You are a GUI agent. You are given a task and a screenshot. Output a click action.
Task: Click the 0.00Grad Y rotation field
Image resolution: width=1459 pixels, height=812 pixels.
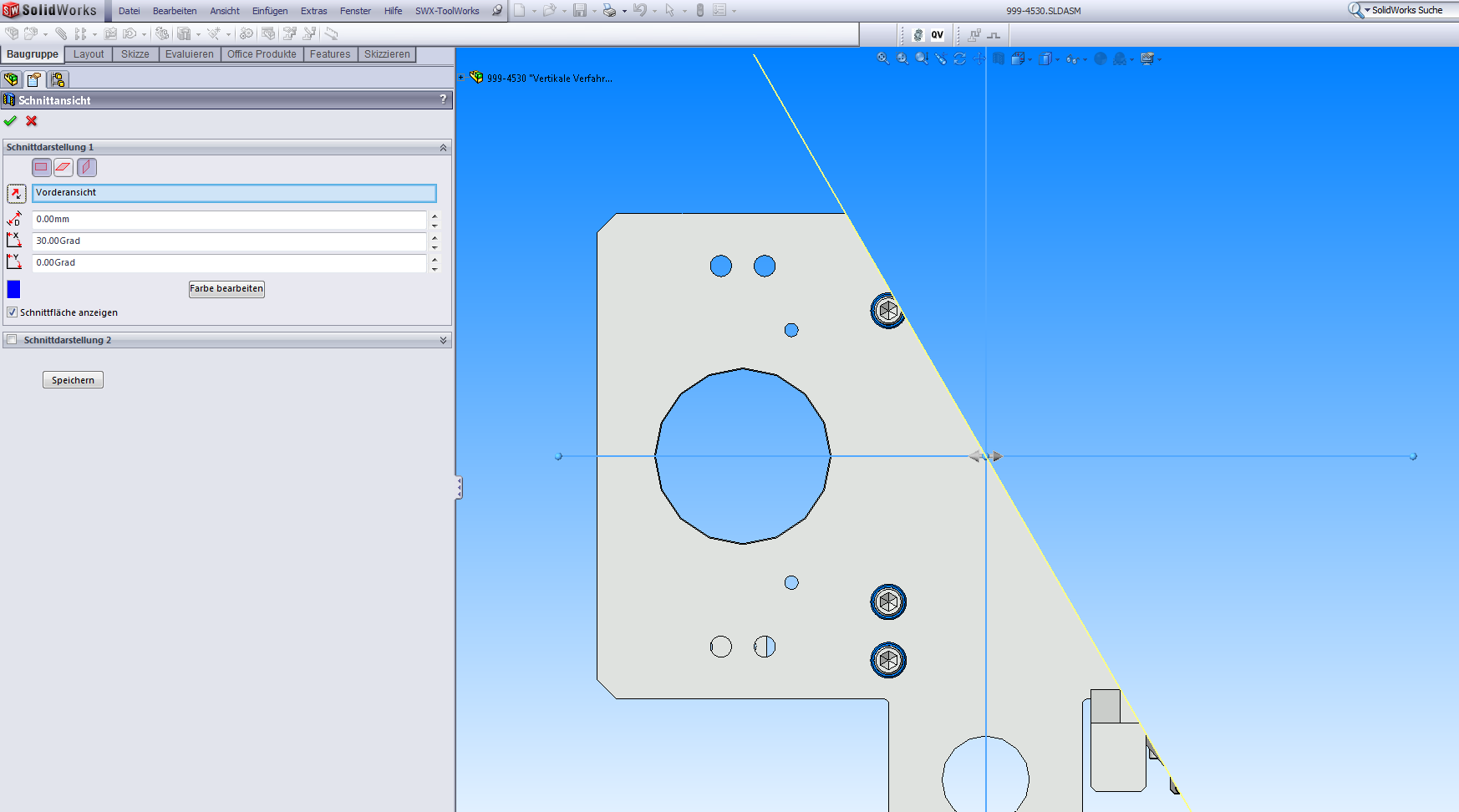pyautogui.click(x=229, y=263)
